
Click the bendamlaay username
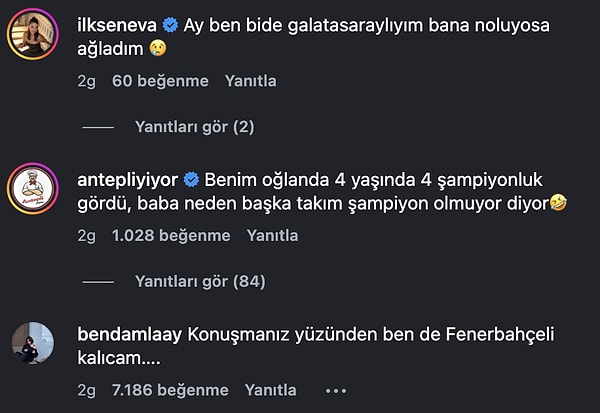(x=128, y=335)
